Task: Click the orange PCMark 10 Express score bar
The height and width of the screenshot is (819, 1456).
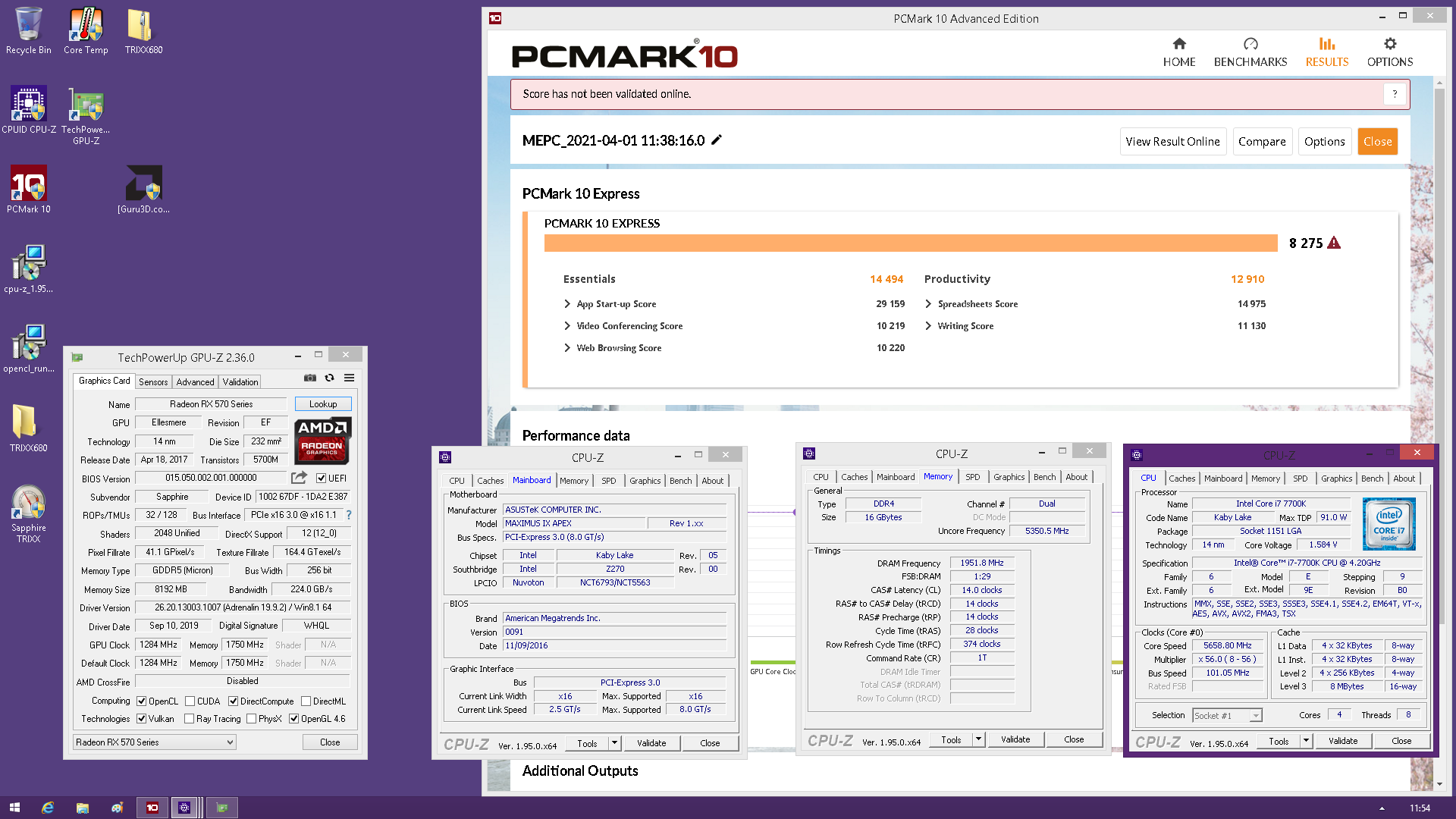Action: [x=911, y=243]
